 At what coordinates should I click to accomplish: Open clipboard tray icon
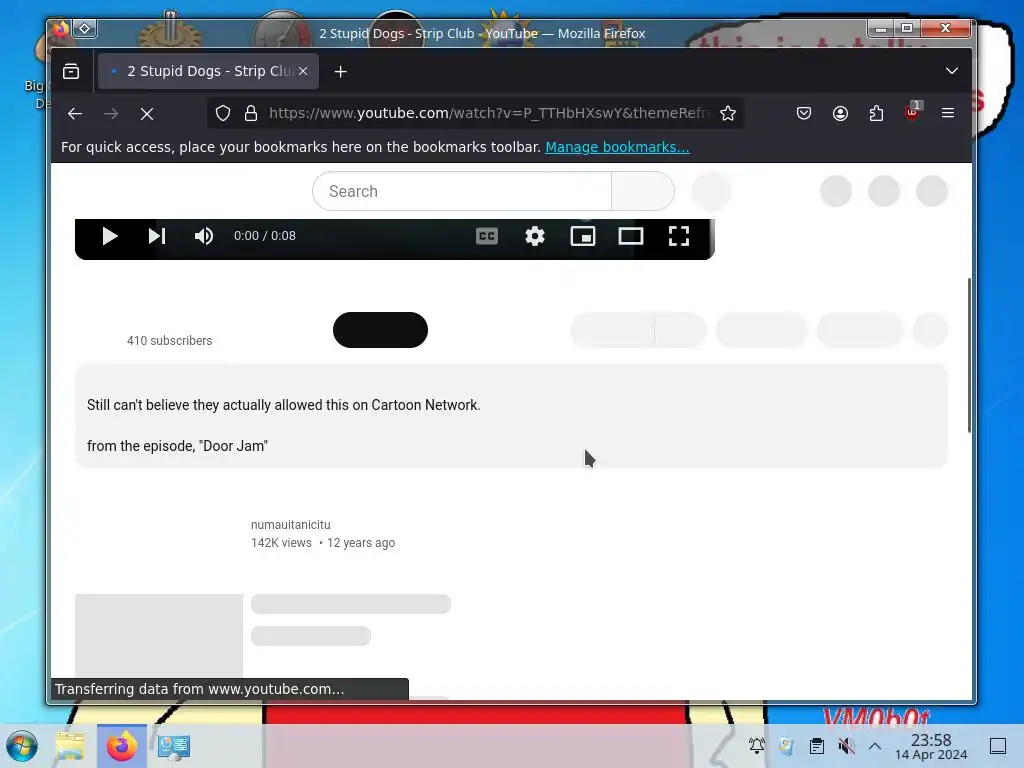pyautogui.click(x=816, y=745)
